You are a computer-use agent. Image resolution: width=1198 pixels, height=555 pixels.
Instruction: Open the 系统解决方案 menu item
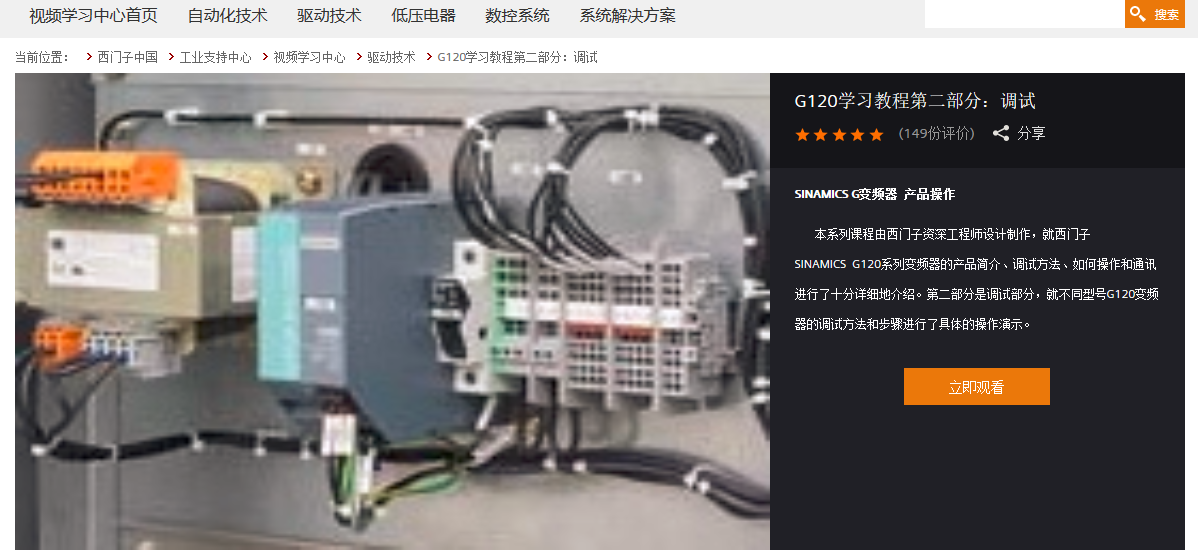coord(627,15)
